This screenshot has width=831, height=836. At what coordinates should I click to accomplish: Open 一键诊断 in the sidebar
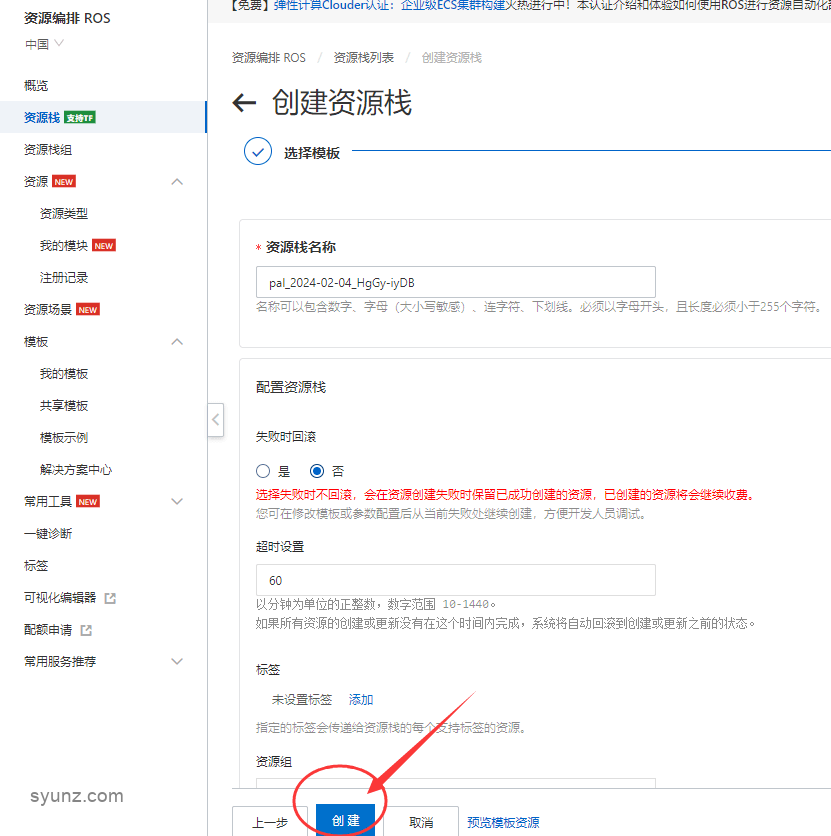tap(48, 534)
